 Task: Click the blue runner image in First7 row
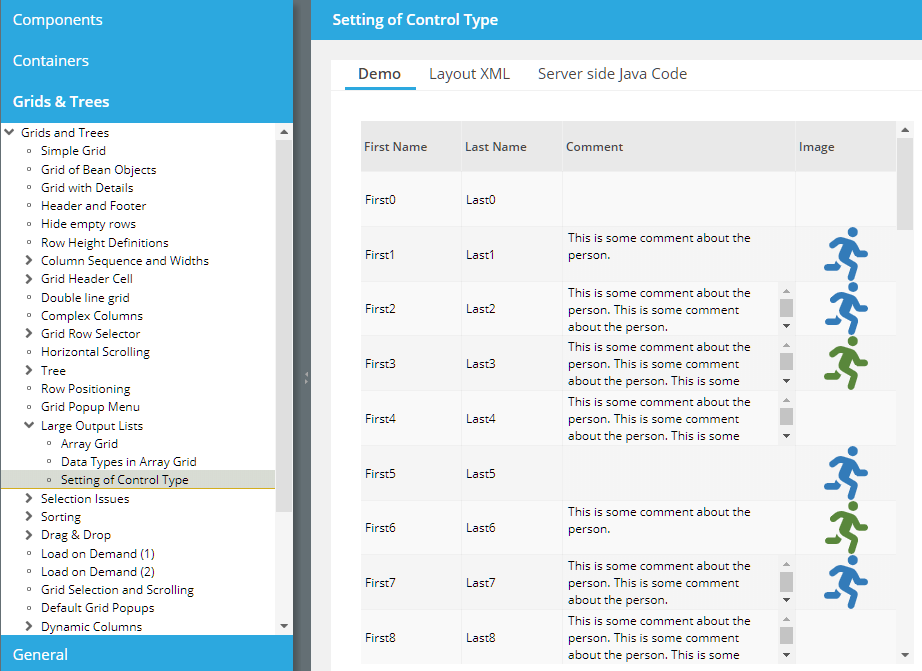(846, 582)
